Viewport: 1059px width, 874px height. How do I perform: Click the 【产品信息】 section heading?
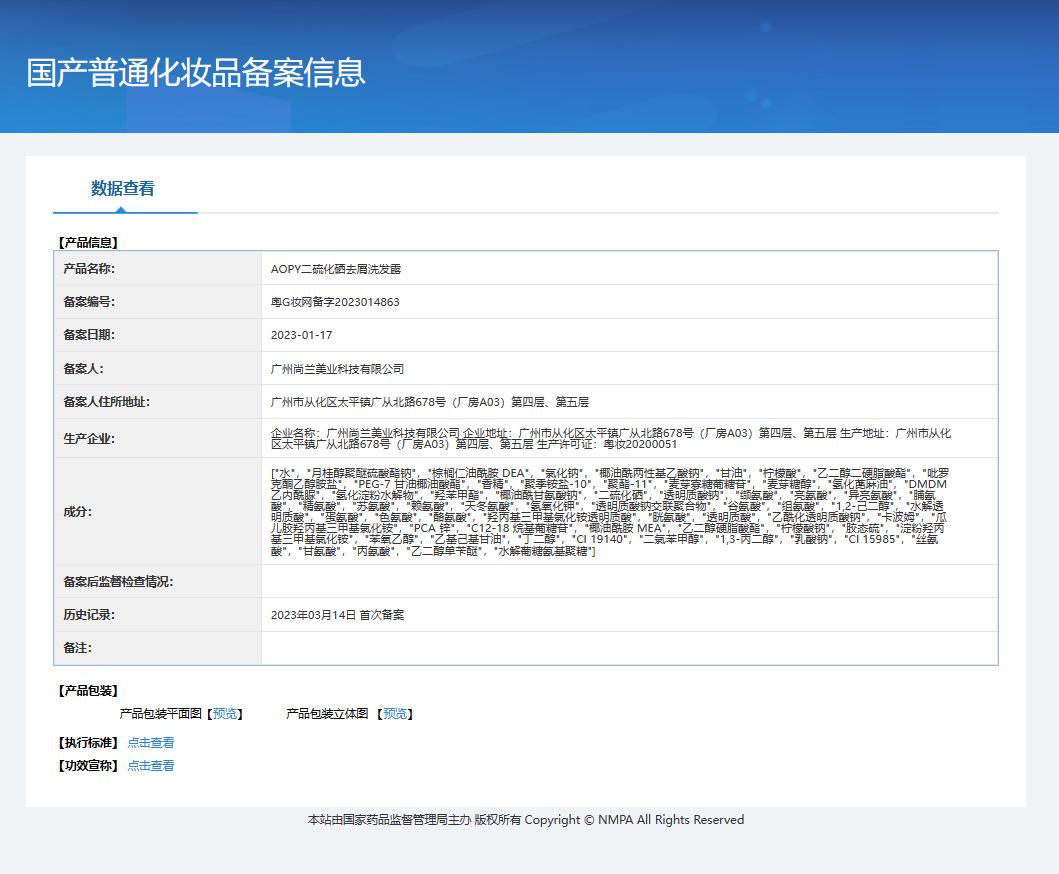(88, 242)
